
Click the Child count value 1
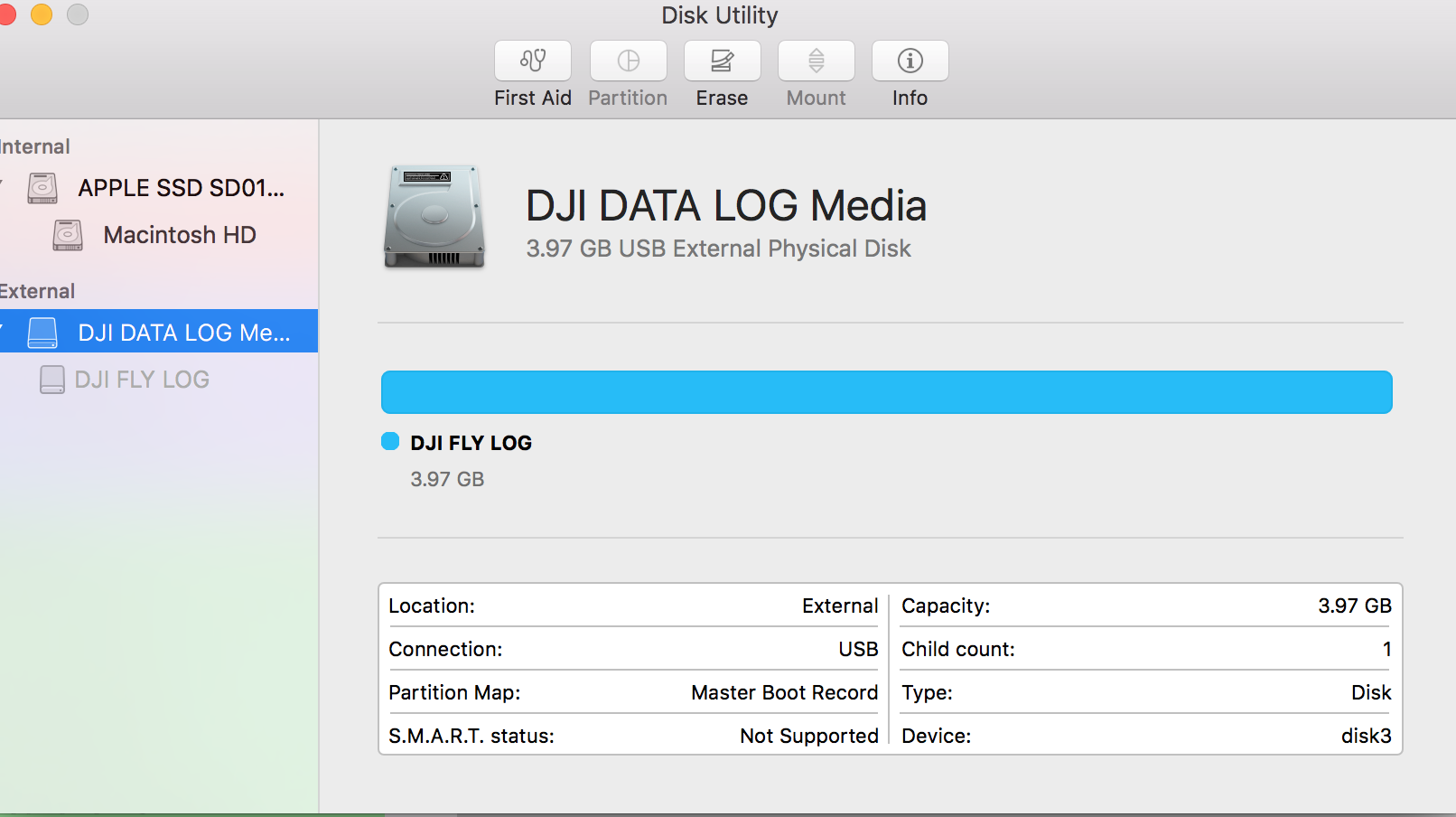pos(1387,649)
